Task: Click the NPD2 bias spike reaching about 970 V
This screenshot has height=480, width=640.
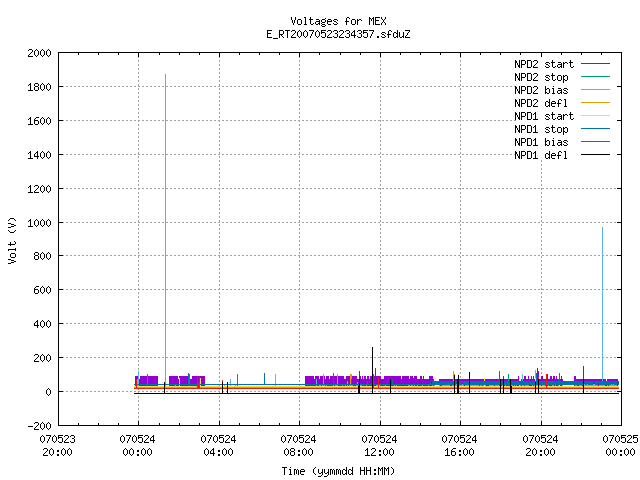Action: 602,302
